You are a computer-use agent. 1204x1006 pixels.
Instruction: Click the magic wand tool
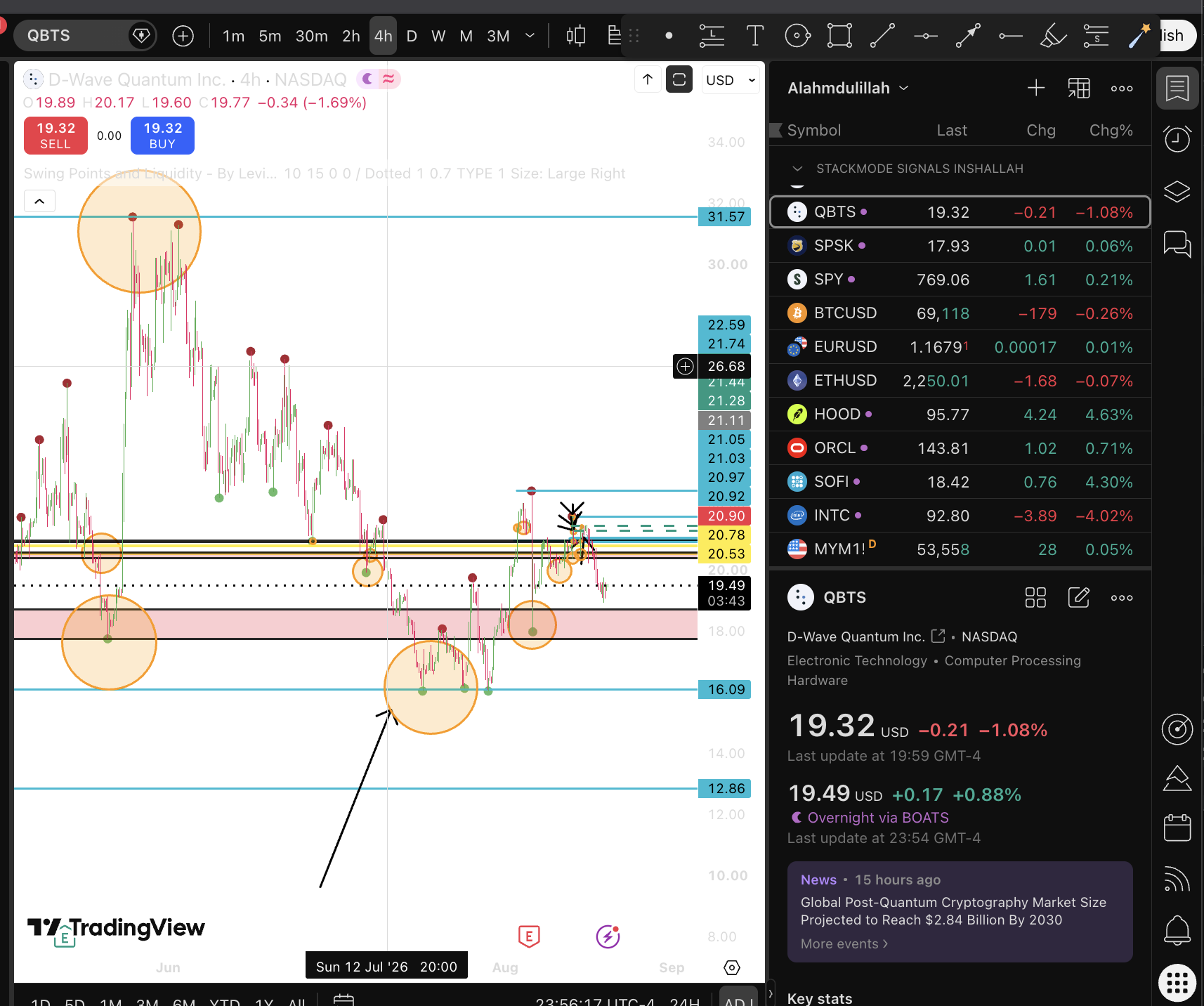1139,35
